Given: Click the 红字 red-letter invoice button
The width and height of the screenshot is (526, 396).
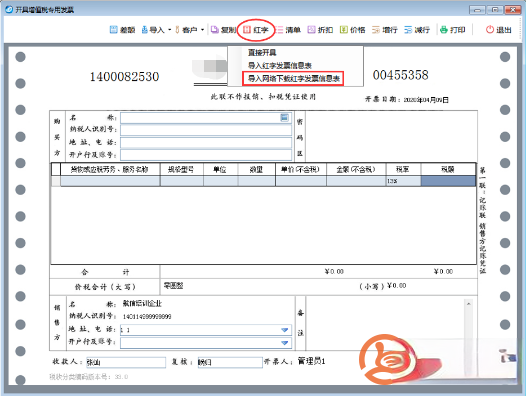Looking at the screenshot, I should 256,30.
